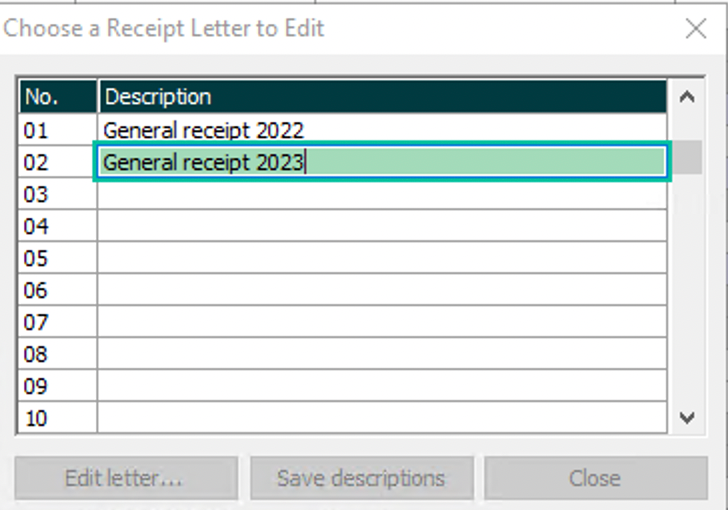Screen dimensions: 728x510
Task: Select the empty description for row 04
Action: click(x=382, y=226)
